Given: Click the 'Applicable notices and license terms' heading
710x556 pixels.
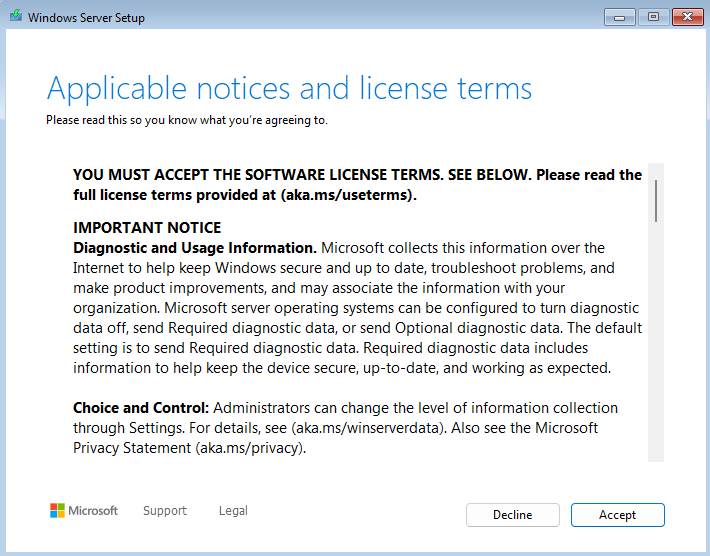Looking at the screenshot, I should [x=289, y=88].
